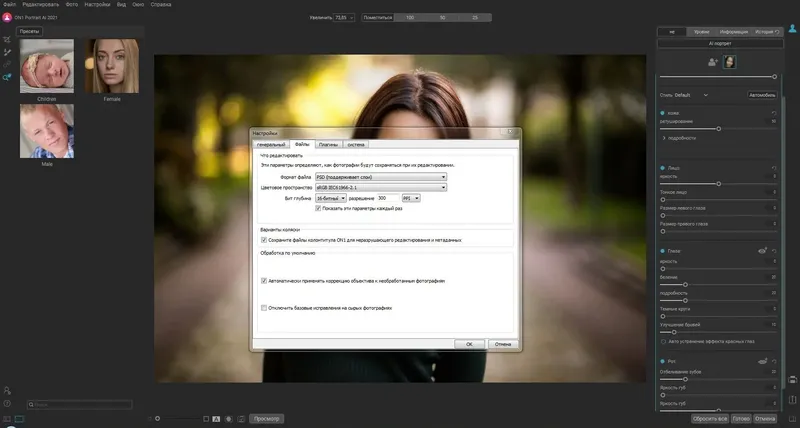This screenshot has width=800, height=428.
Task: Toggle the Кожа section on/off dot
Action: 662,113
